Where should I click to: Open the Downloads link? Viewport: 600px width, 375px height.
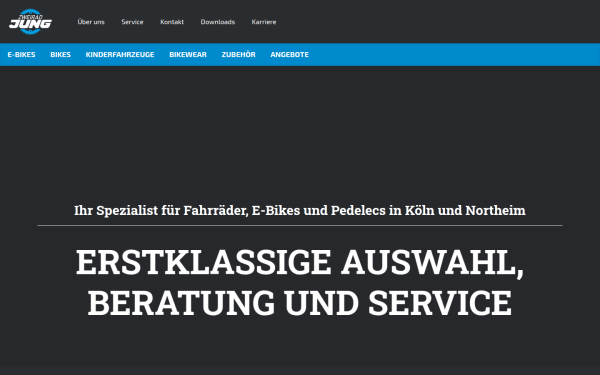coord(218,22)
